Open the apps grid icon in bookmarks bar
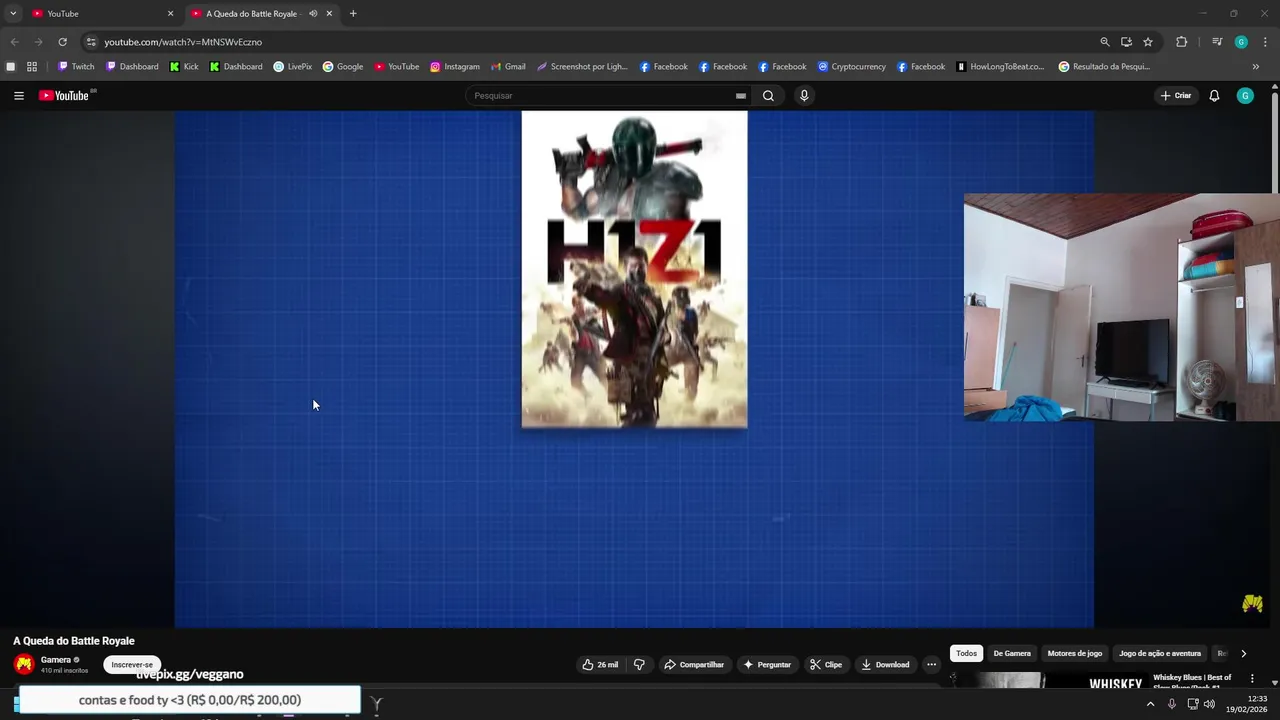This screenshot has width=1280, height=720. point(32,67)
